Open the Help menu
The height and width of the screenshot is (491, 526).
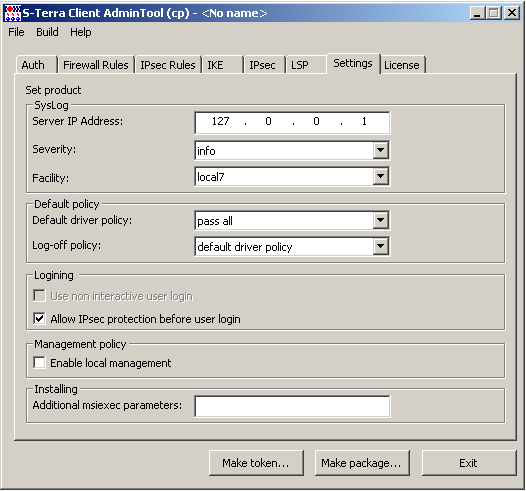(81, 32)
